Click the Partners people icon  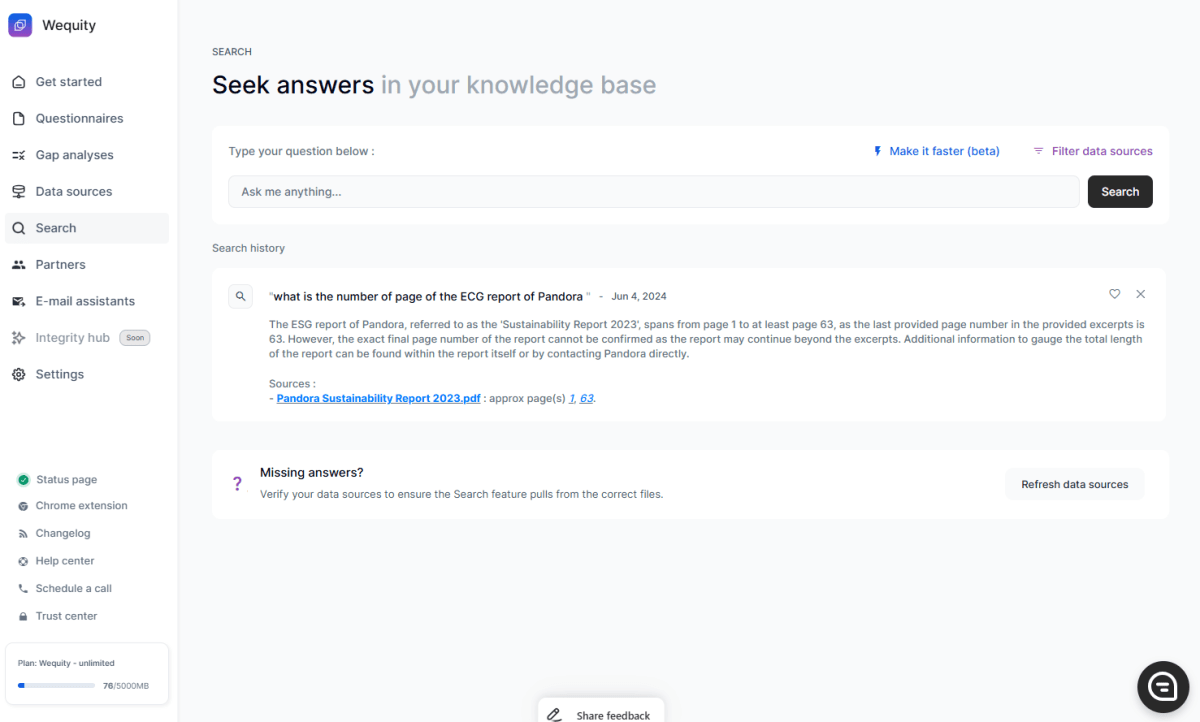(x=18, y=264)
